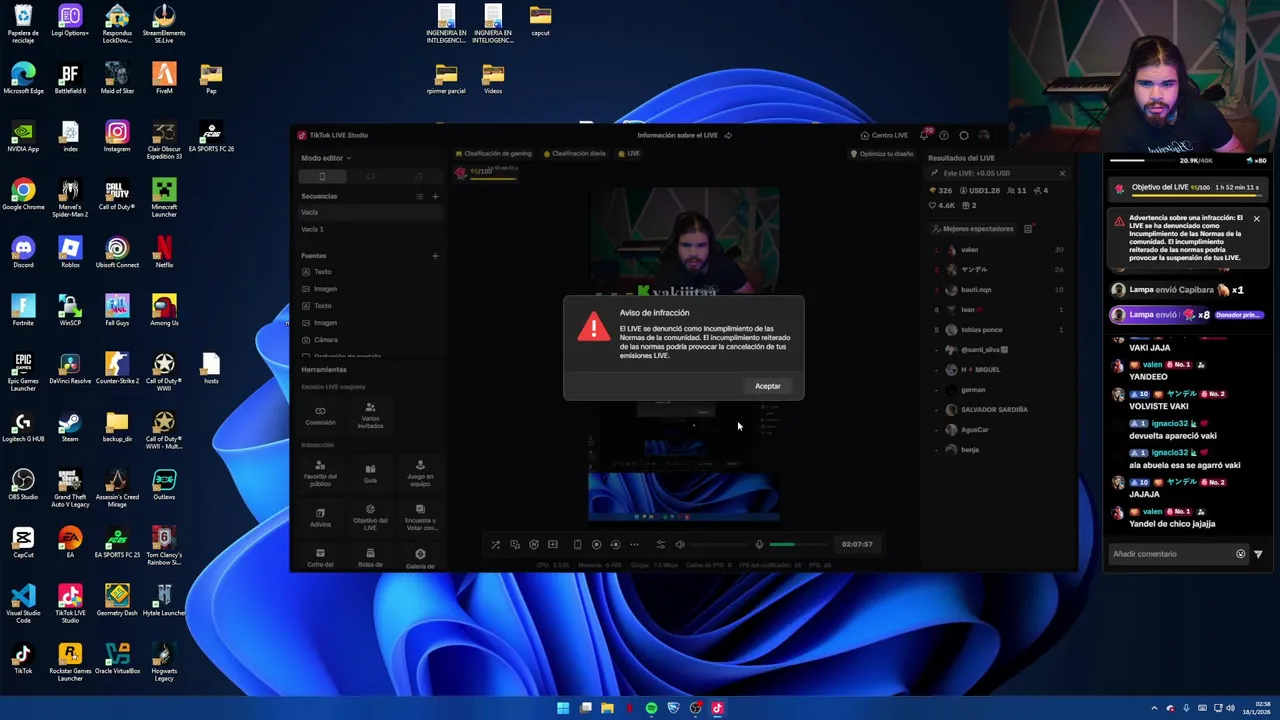
Task: Show hidden tray icons chevron
Action: pyautogui.click(x=1154, y=708)
